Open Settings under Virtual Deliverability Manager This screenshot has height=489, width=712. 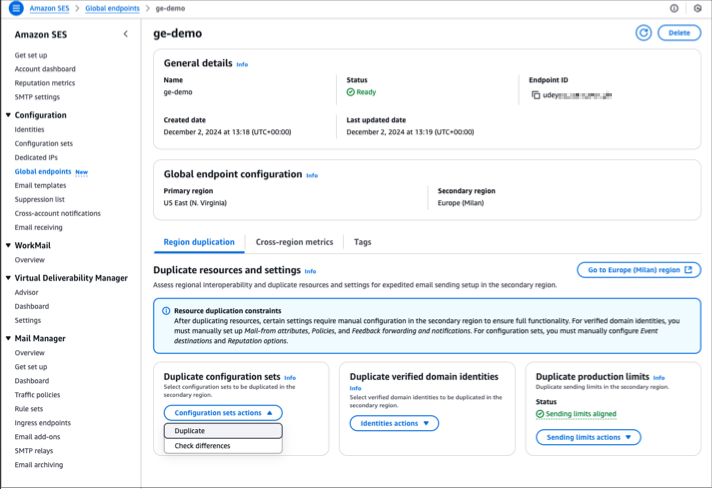[x=28, y=321]
